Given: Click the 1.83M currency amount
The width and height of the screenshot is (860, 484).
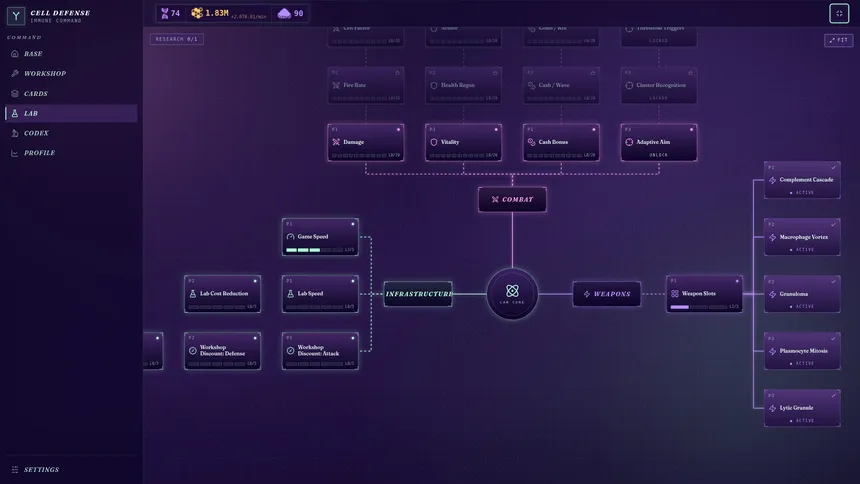Looking at the screenshot, I should [217, 13].
